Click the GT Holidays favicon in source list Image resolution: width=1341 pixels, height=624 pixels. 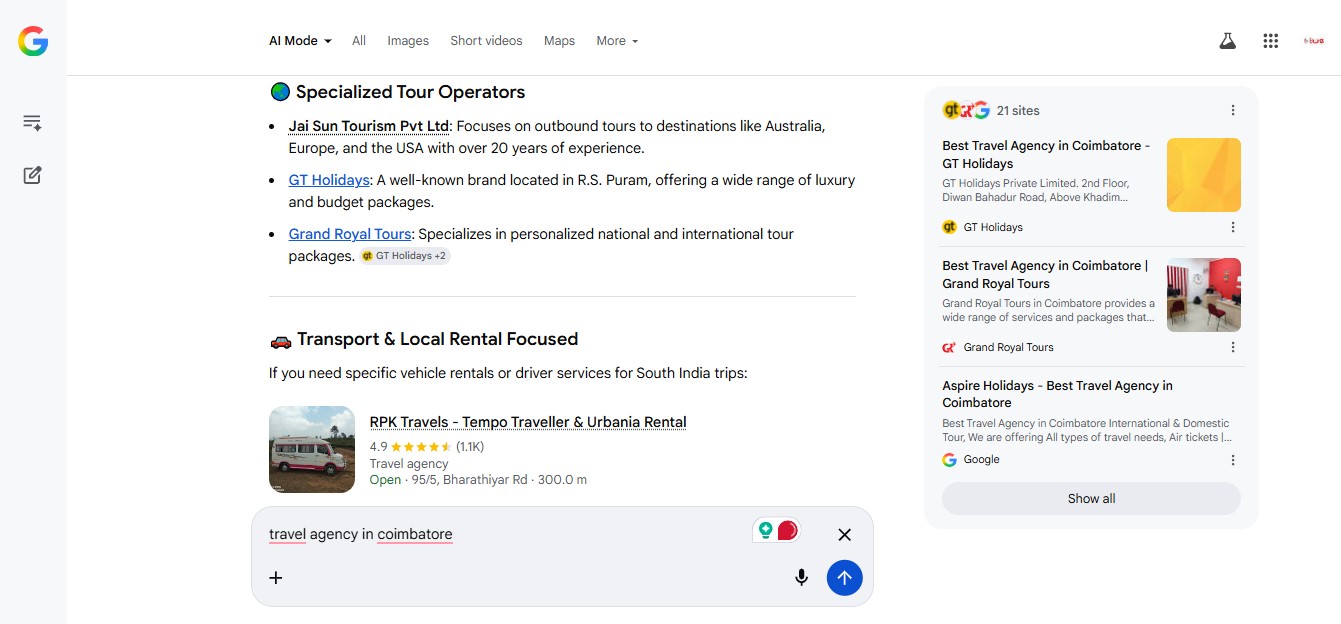click(950, 227)
